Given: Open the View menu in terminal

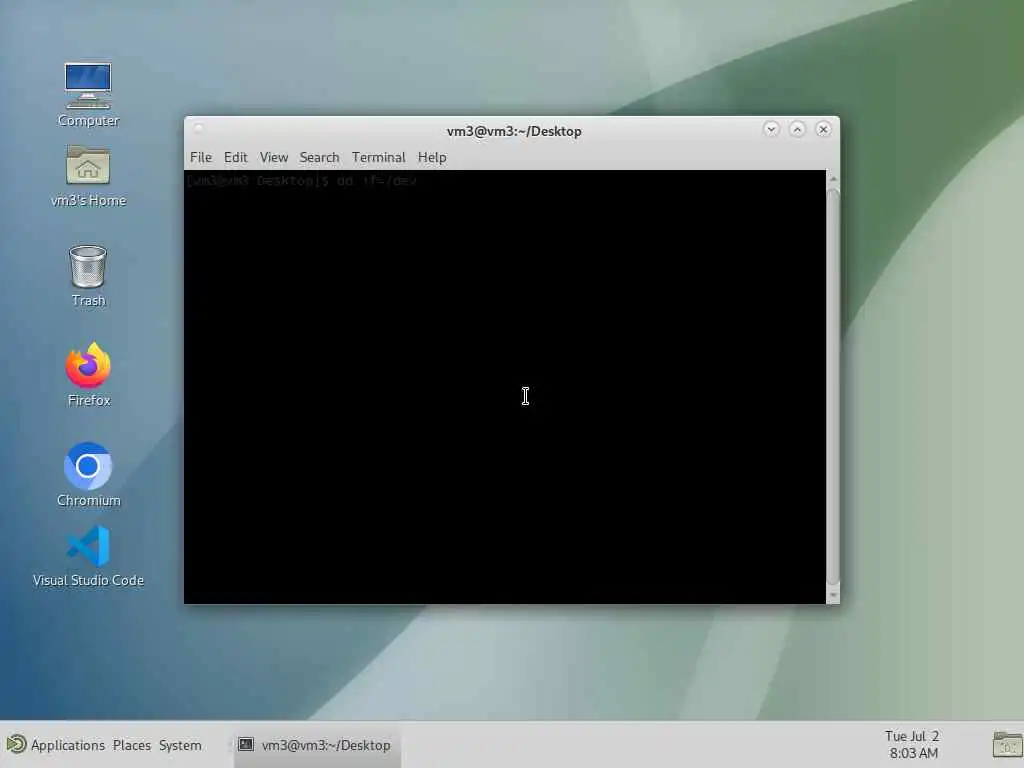Looking at the screenshot, I should (x=274, y=157).
